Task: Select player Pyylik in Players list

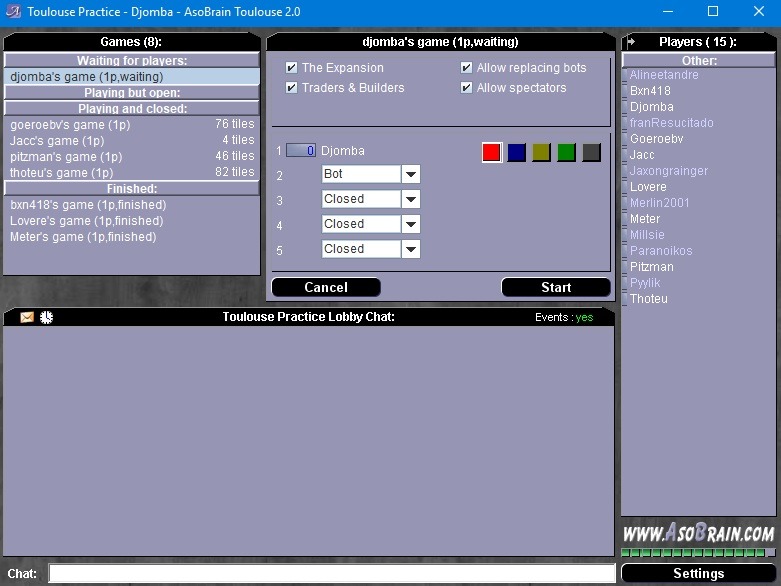Action: (645, 282)
